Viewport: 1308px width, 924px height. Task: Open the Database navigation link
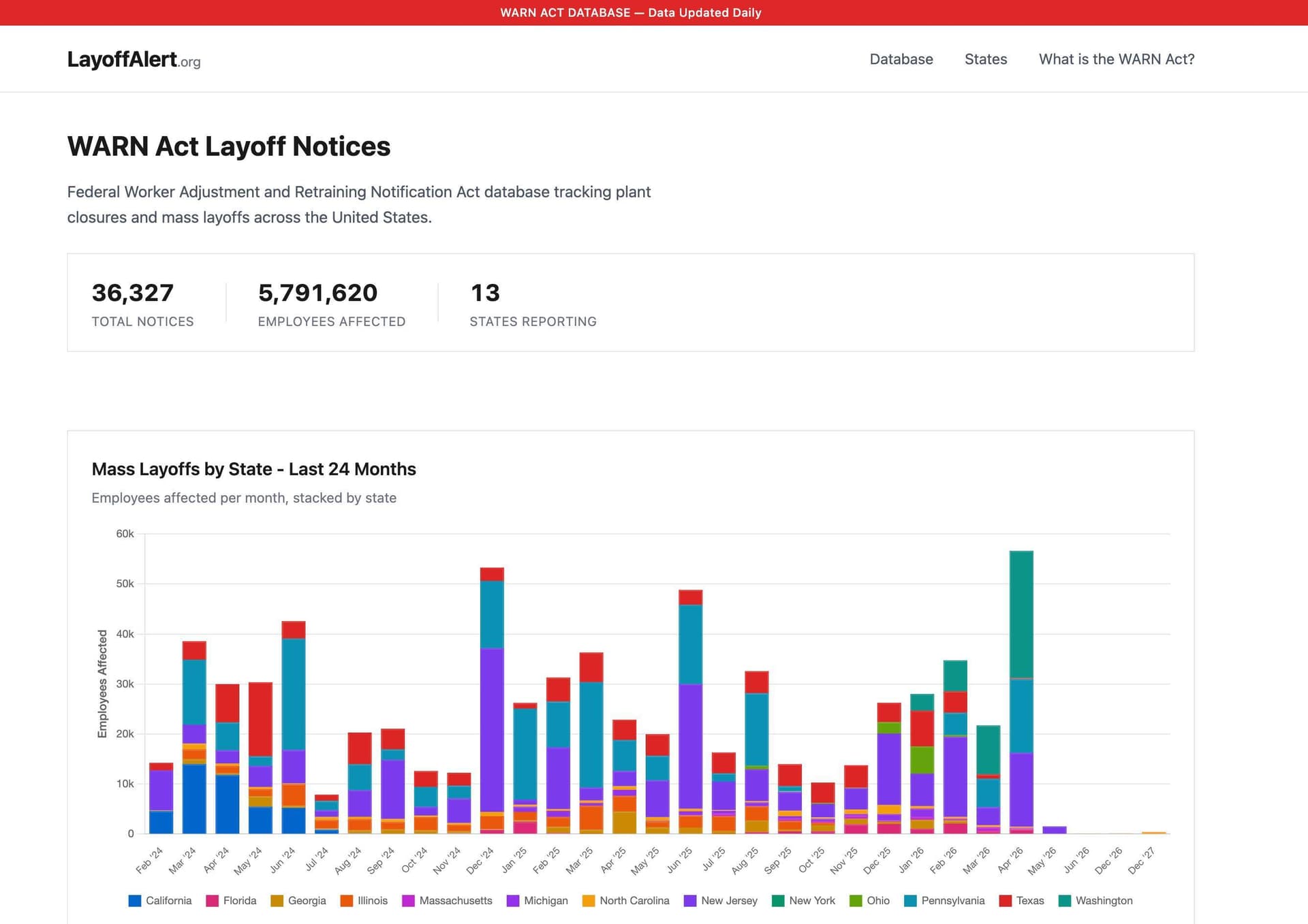(901, 59)
